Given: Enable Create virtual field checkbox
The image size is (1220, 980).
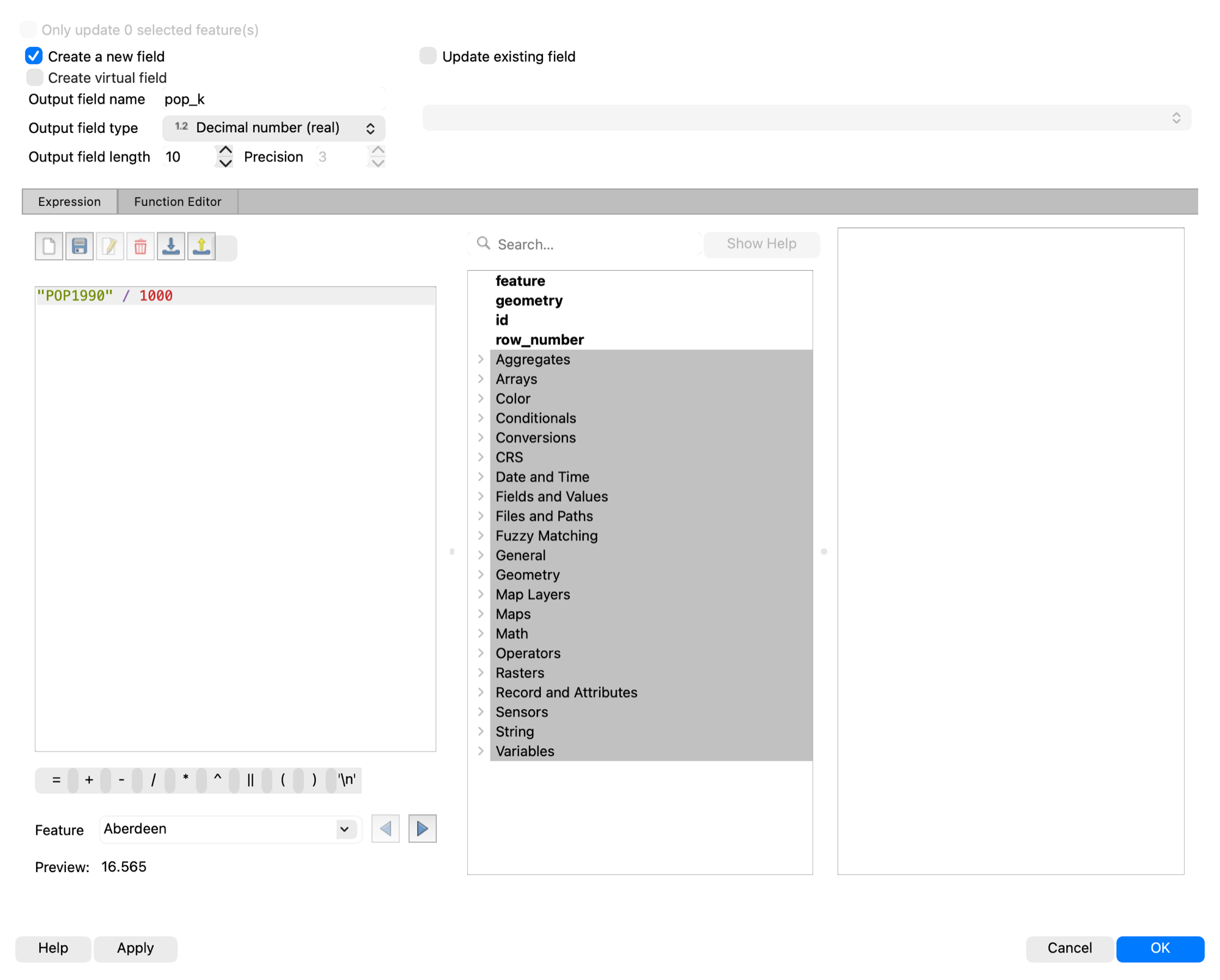Looking at the screenshot, I should (35, 77).
